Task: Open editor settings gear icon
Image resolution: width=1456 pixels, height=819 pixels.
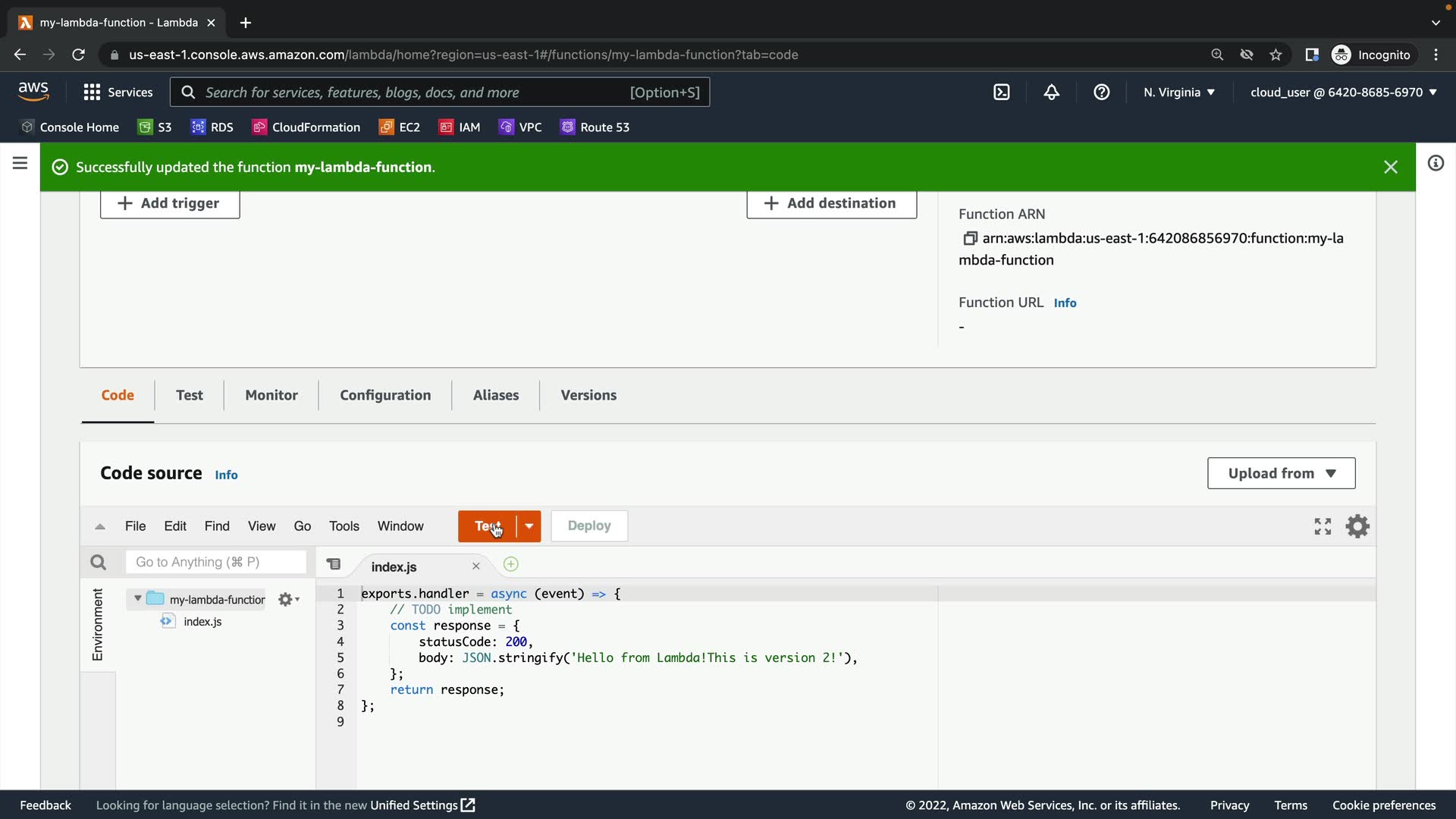Action: pyautogui.click(x=1357, y=526)
